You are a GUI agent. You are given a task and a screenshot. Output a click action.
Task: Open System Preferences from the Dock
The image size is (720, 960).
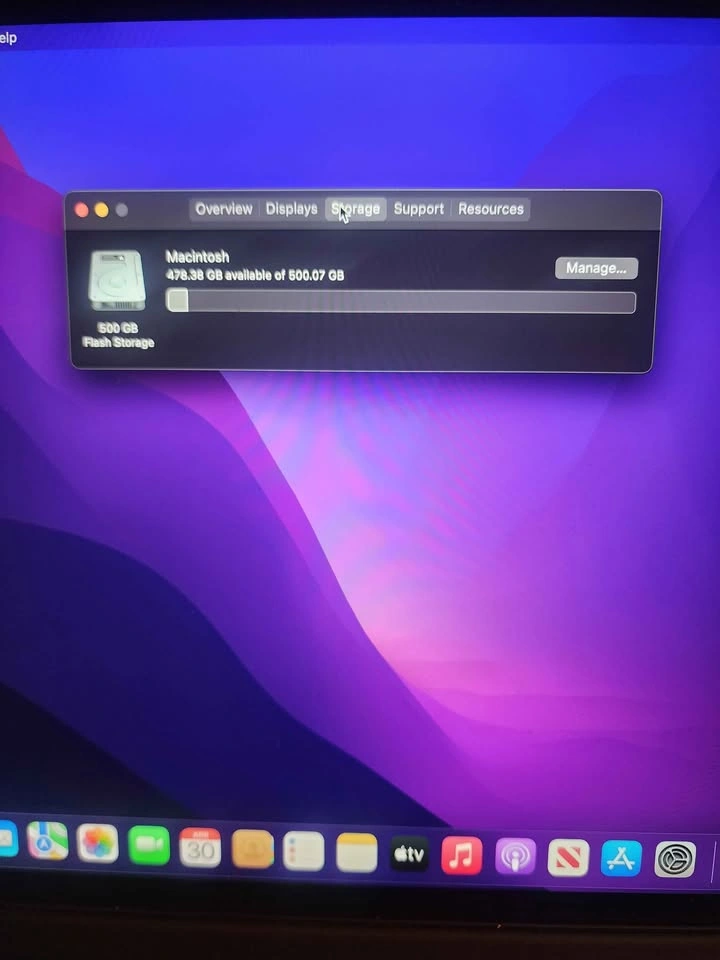(x=675, y=860)
